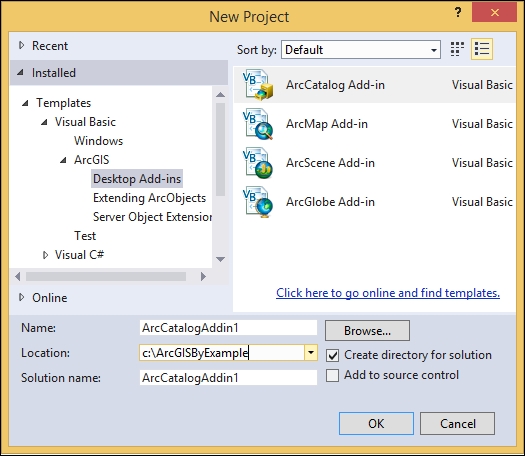Collapse the Installed section
Screen dimensions: 525x456
click(x=21, y=72)
